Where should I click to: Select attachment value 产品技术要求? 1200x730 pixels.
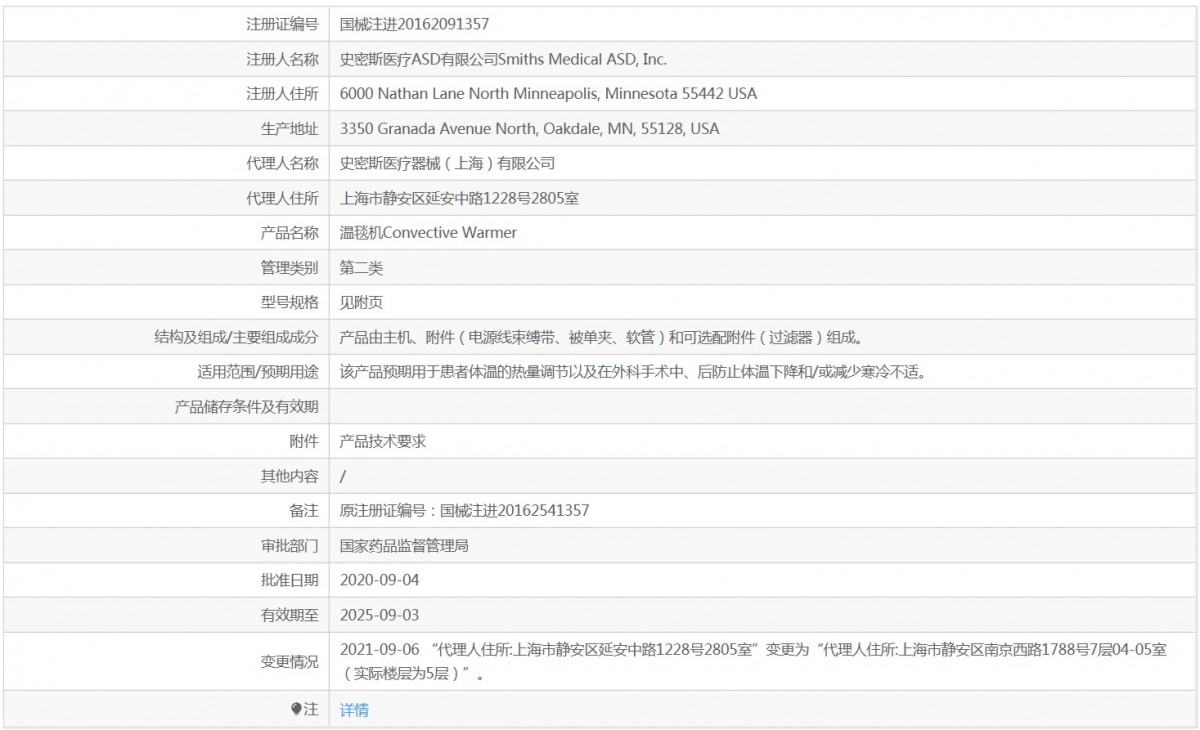(383, 441)
